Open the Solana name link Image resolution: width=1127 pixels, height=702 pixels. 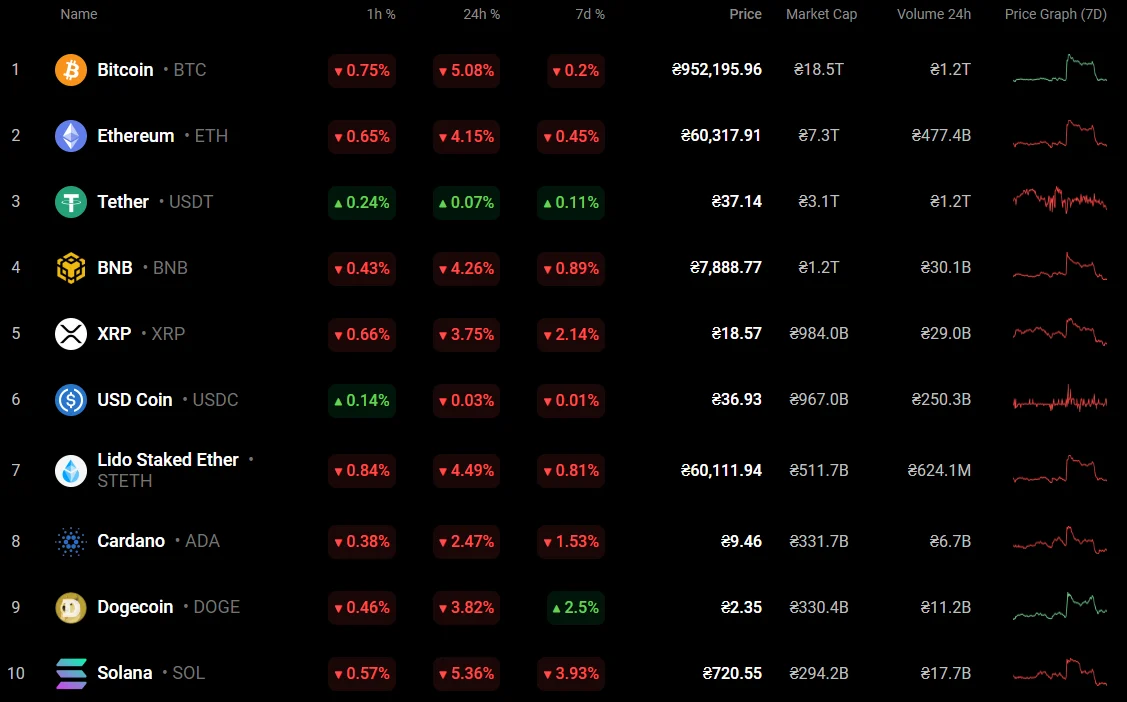click(x=125, y=673)
